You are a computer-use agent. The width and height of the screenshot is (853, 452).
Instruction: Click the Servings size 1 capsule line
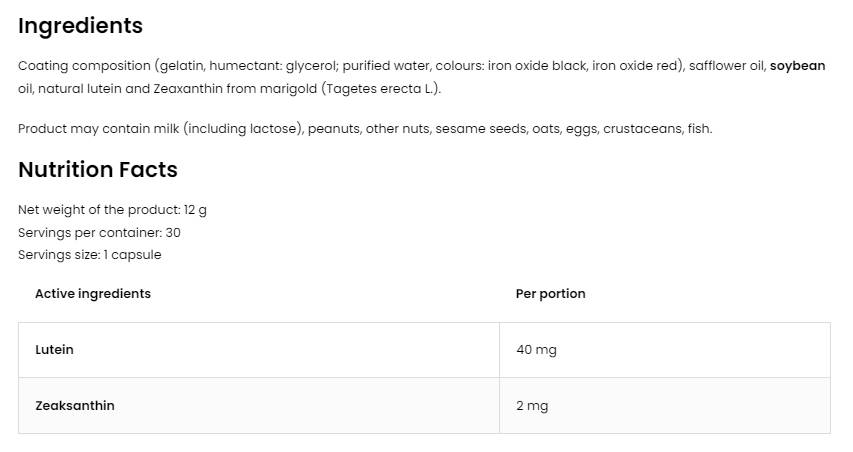pyautogui.click(x=89, y=254)
